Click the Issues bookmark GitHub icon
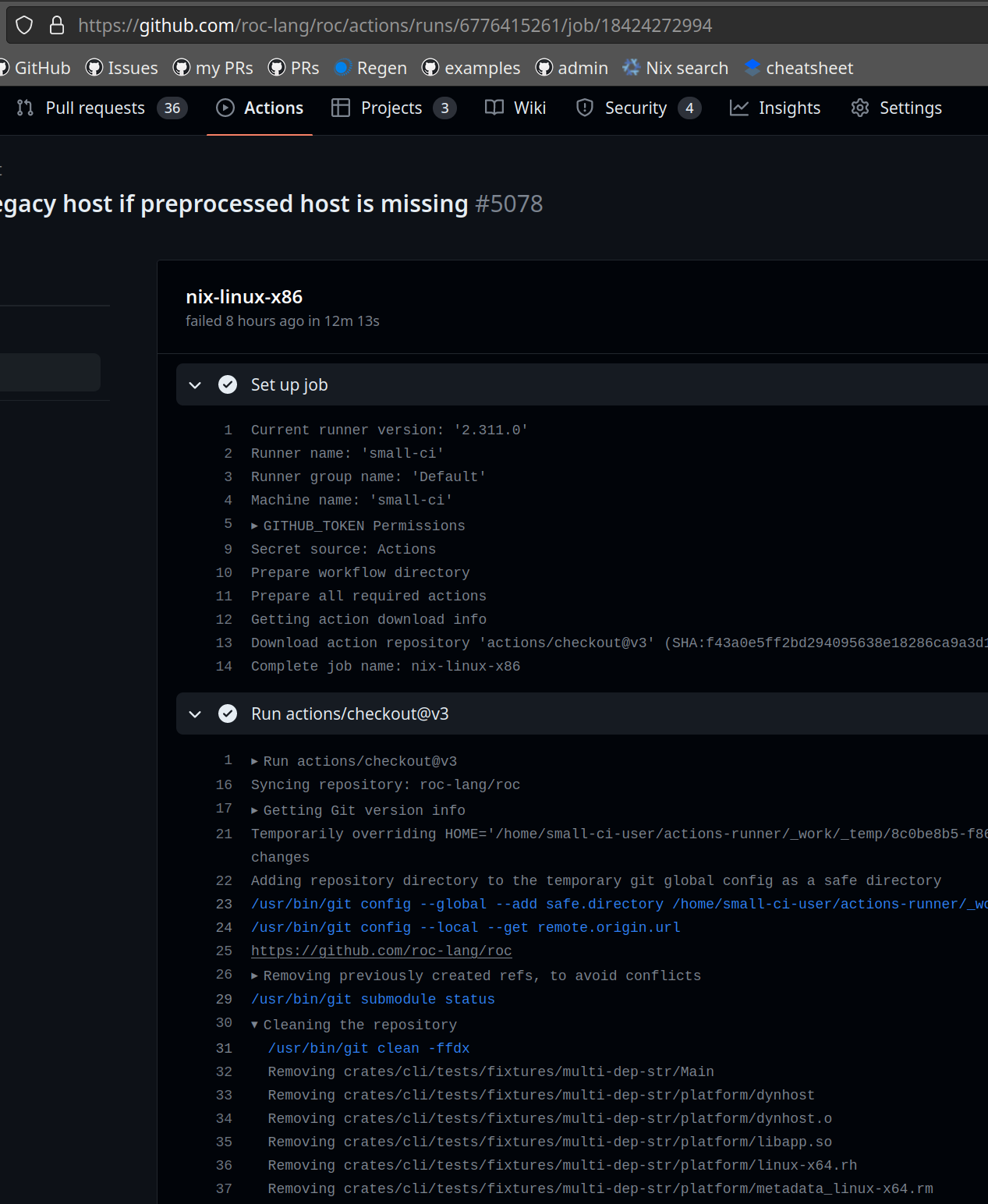The width and height of the screenshot is (988, 1204). [x=94, y=68]
